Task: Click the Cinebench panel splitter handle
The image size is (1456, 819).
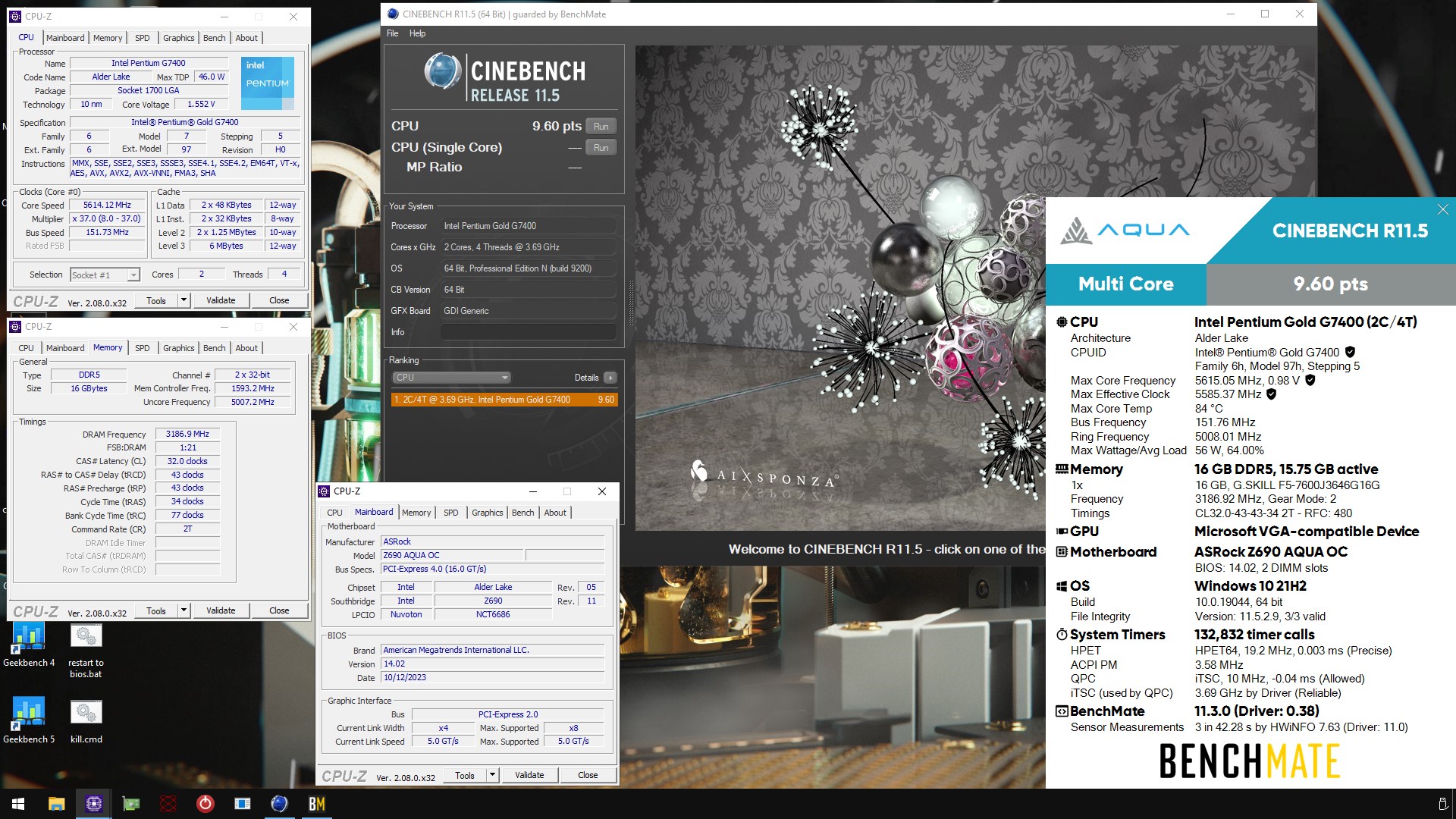Action: point(630,303)
